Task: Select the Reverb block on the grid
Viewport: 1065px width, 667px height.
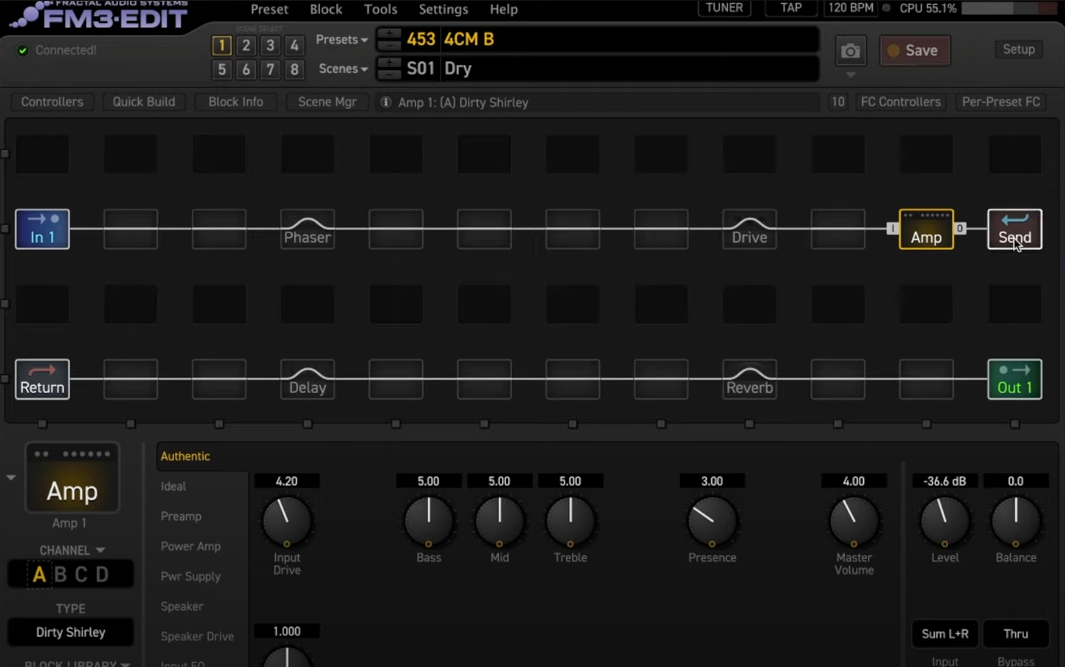Action: (x=749, y=379)
